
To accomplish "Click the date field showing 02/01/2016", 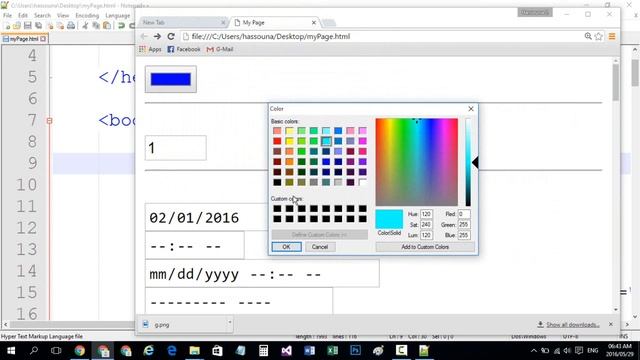I will 207,218.
